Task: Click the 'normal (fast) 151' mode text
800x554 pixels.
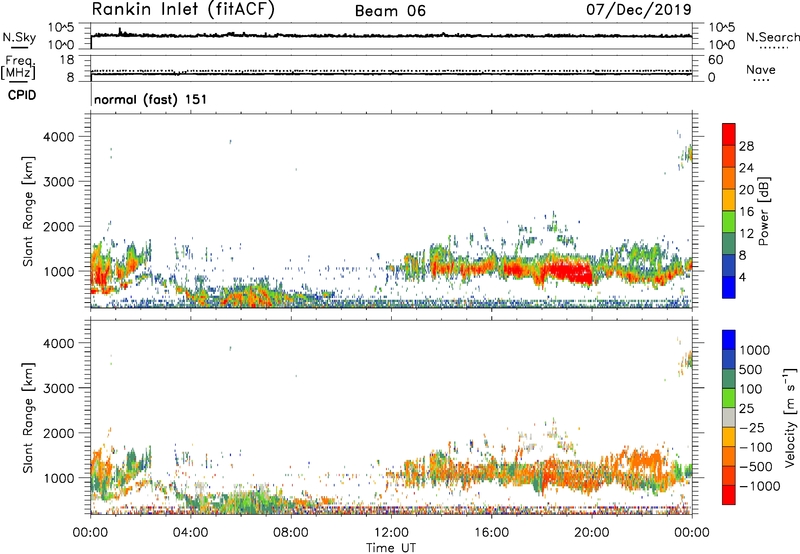Action: coord(151,99)
